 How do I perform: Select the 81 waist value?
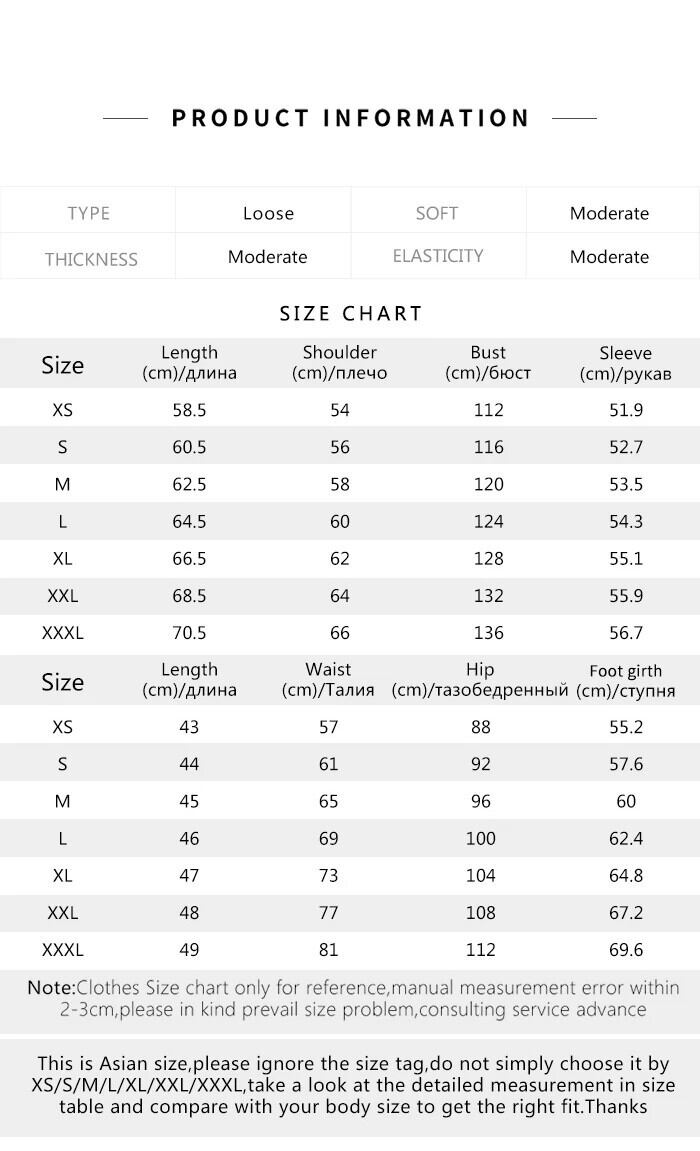pos(328,950)
